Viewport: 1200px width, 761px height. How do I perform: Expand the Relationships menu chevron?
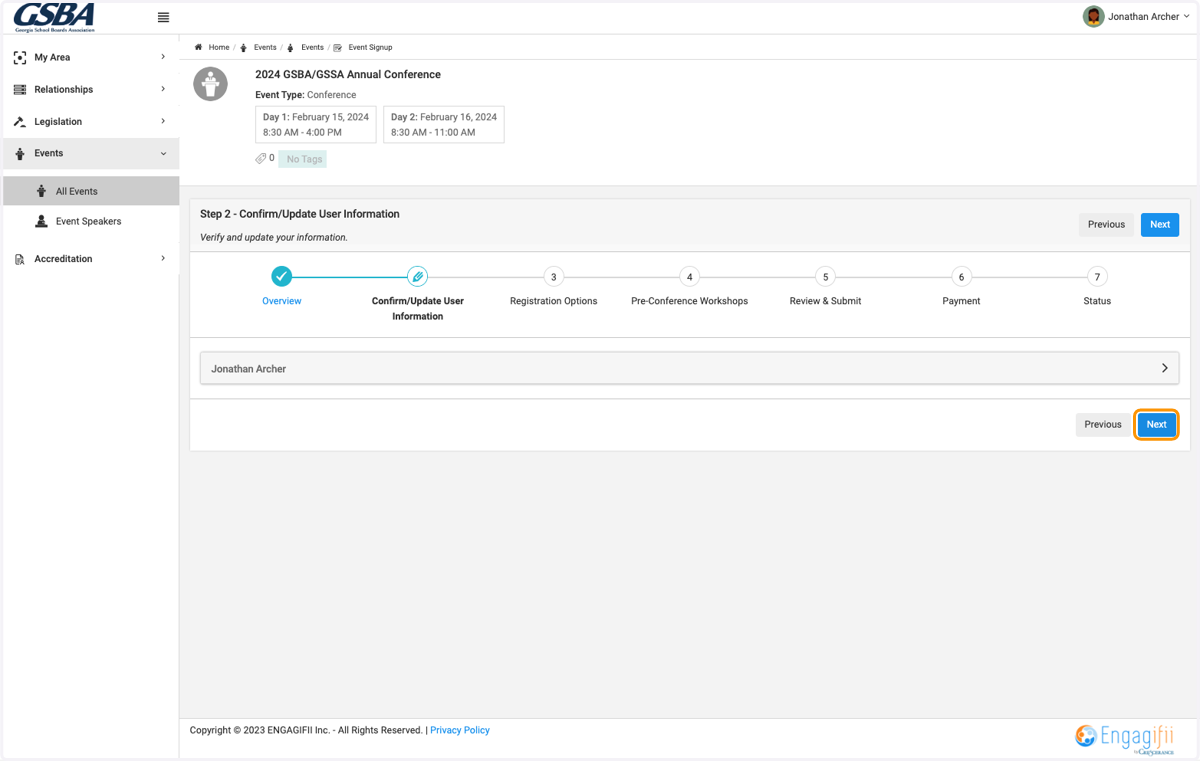163,89
